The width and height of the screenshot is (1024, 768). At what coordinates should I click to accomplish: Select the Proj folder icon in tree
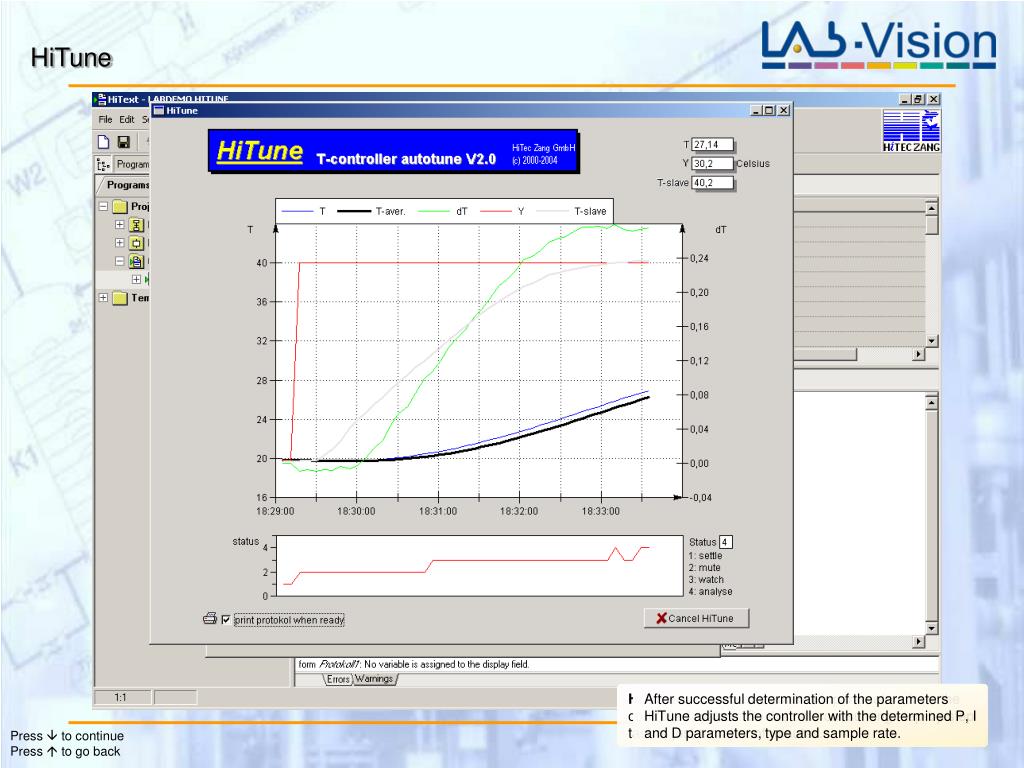pyautogui.click(x=120, y=206)
